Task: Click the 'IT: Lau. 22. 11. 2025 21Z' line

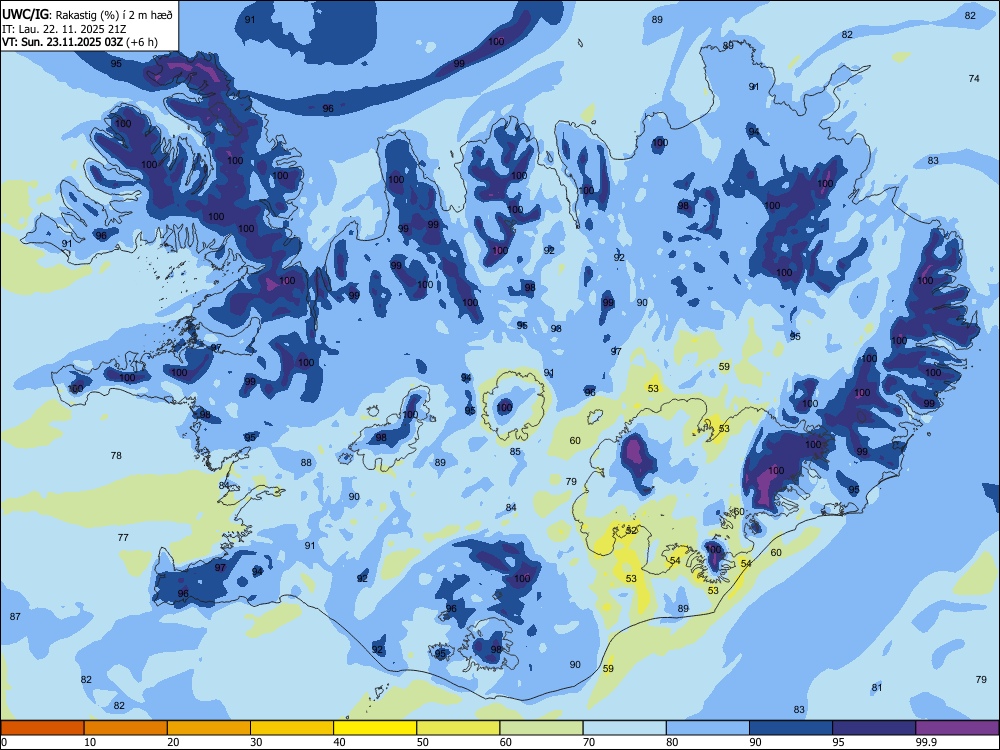Action: coord(64,29)
